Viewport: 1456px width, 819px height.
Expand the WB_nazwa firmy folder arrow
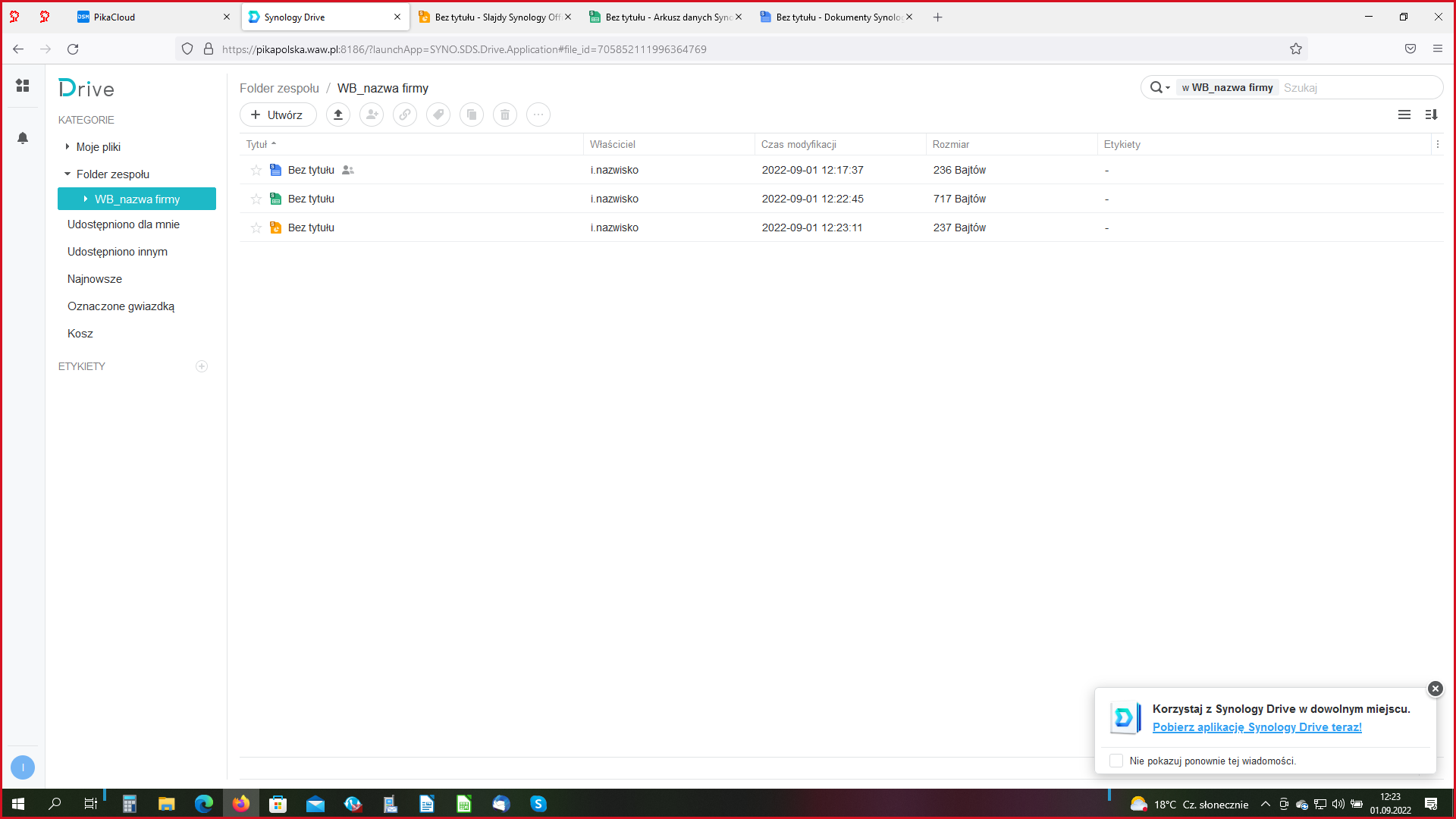coord(86,199)
